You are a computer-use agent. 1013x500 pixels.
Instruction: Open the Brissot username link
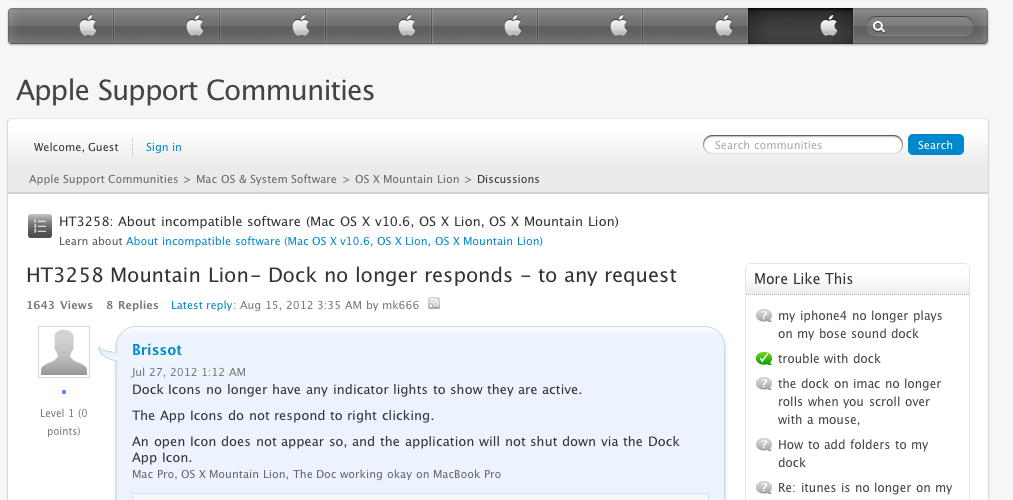click(x=157, y=350)
